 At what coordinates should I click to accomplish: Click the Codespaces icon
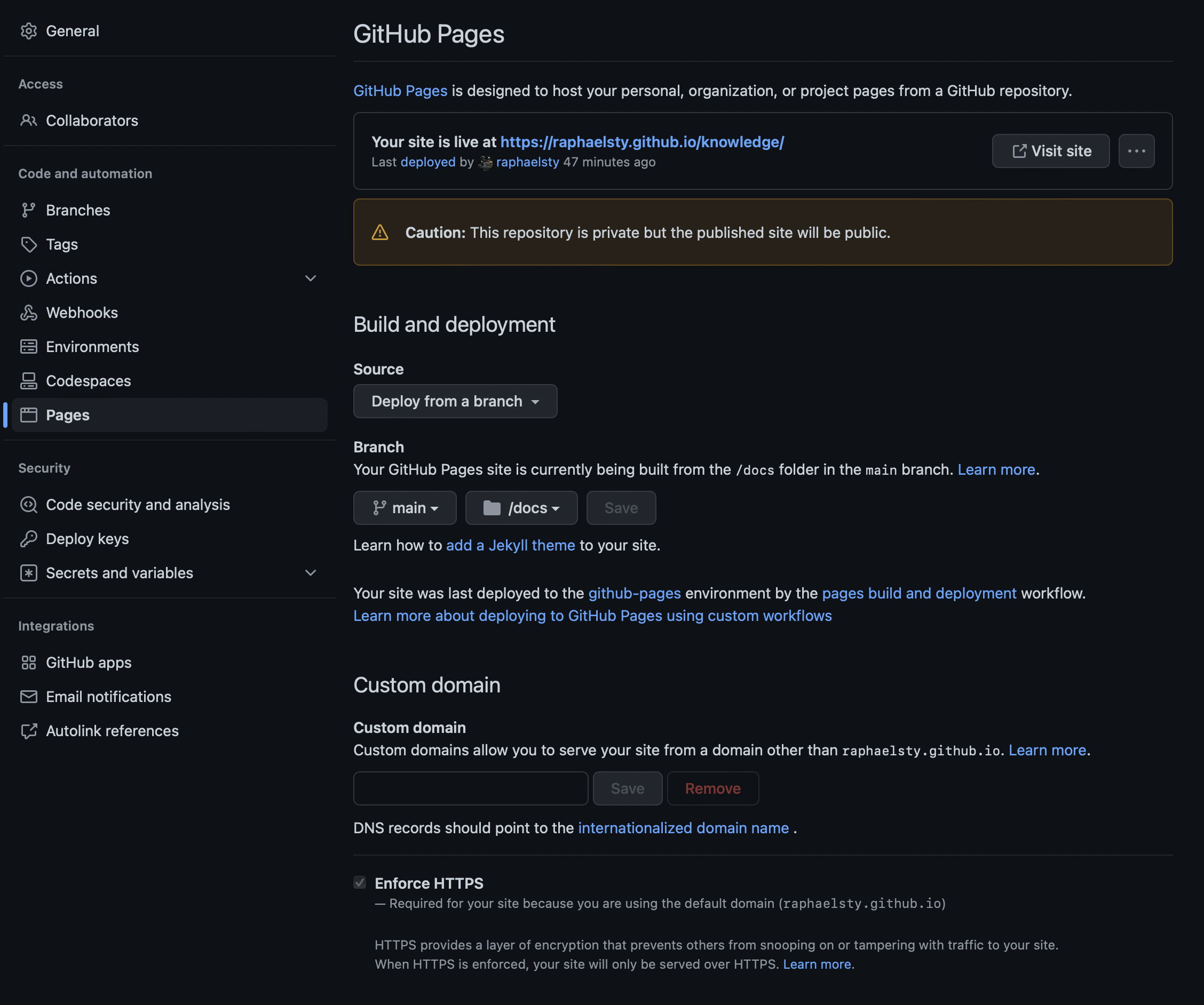tap(29, 381)
